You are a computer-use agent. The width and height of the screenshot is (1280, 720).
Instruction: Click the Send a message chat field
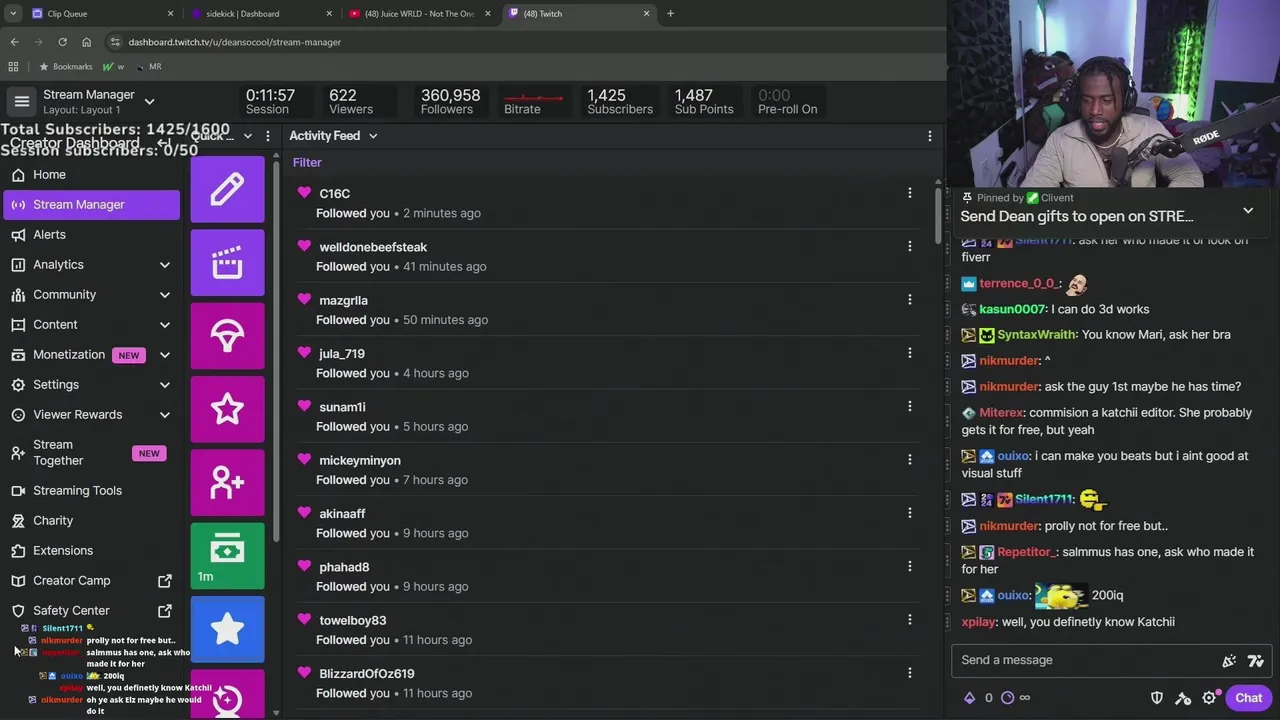pyautogui.click(x=1085, y=660)
